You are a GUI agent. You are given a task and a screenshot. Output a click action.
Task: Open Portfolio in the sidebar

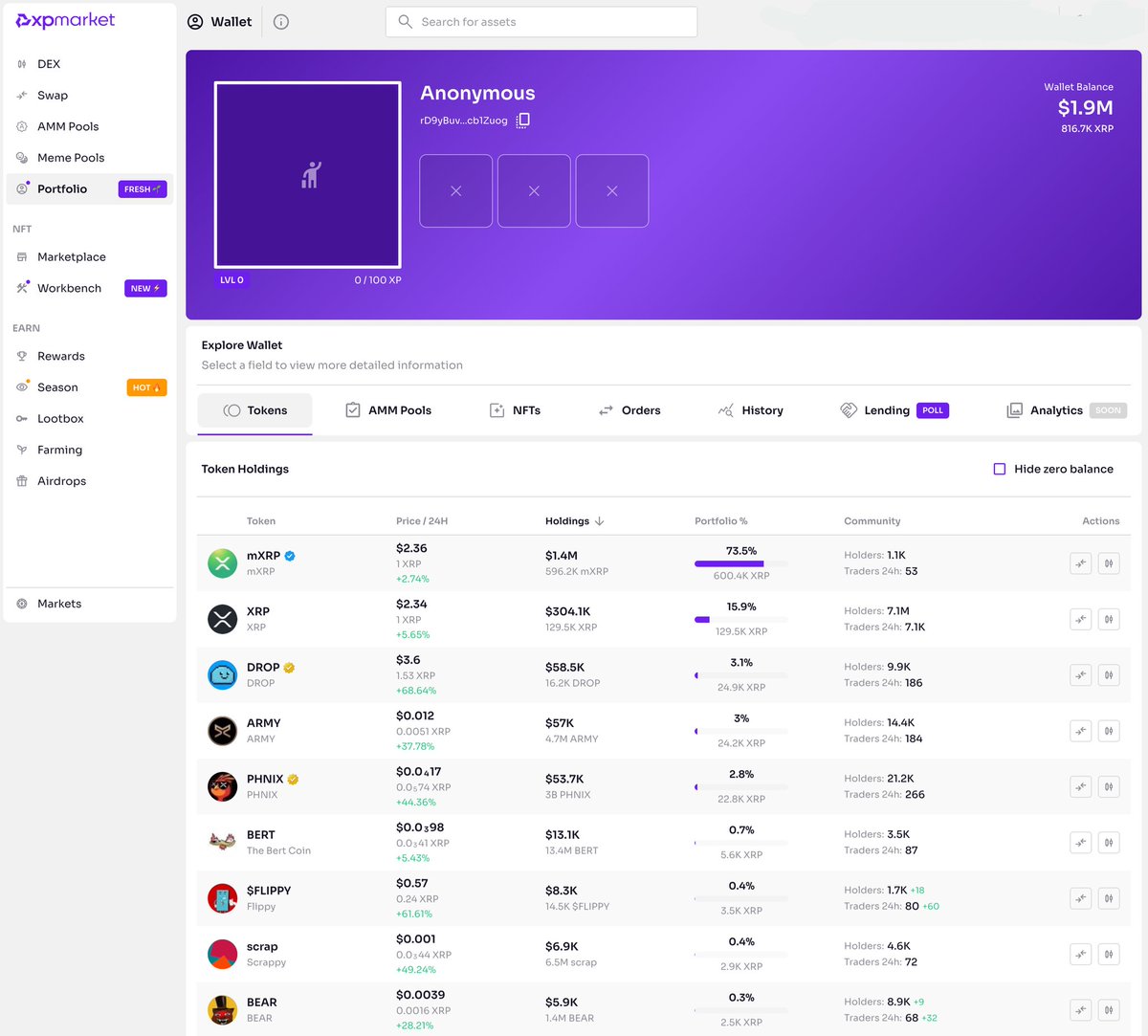tap(90, 188)
